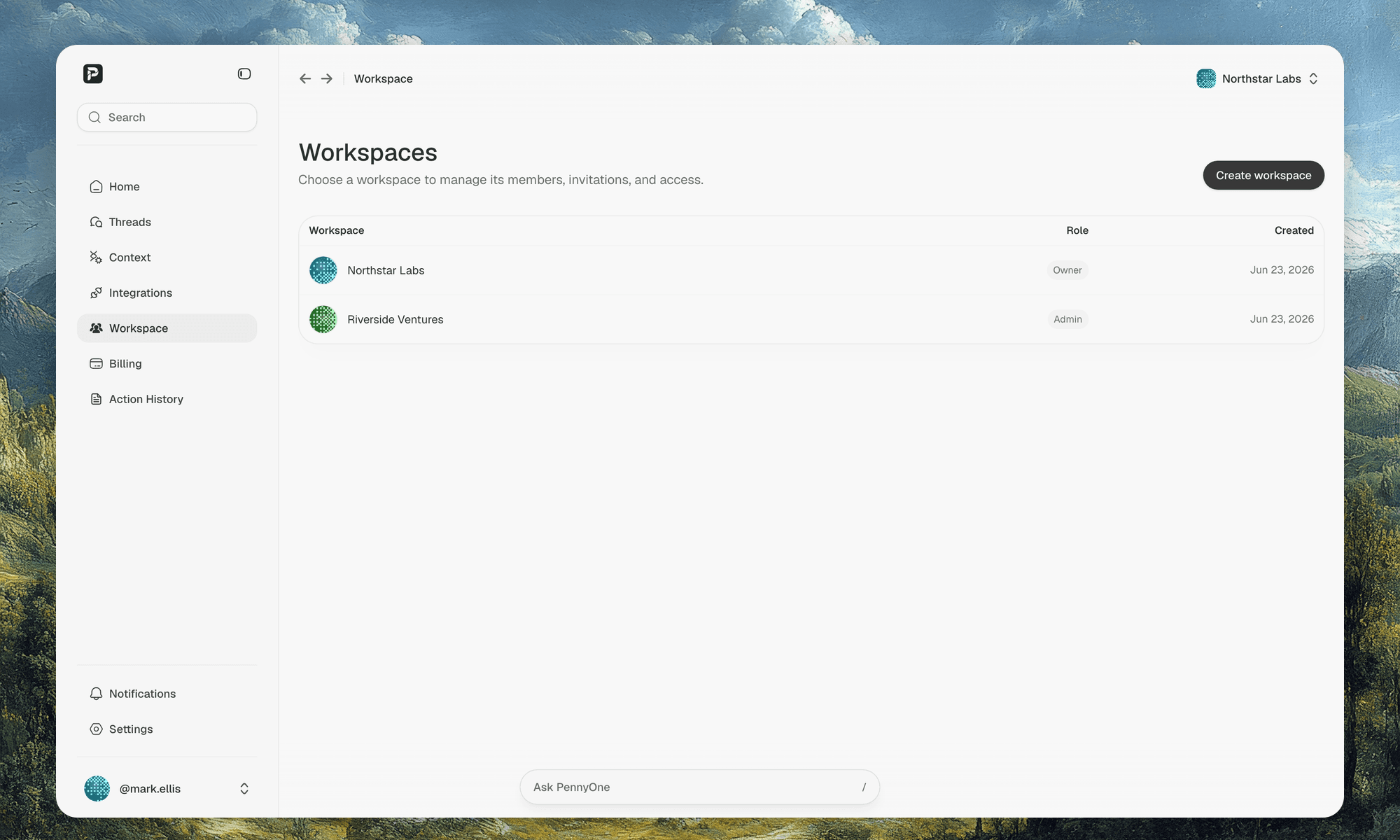This screenshot has width=1400, height=840.
Task: Click the Settings gear icon
Action: click(96, 729)
